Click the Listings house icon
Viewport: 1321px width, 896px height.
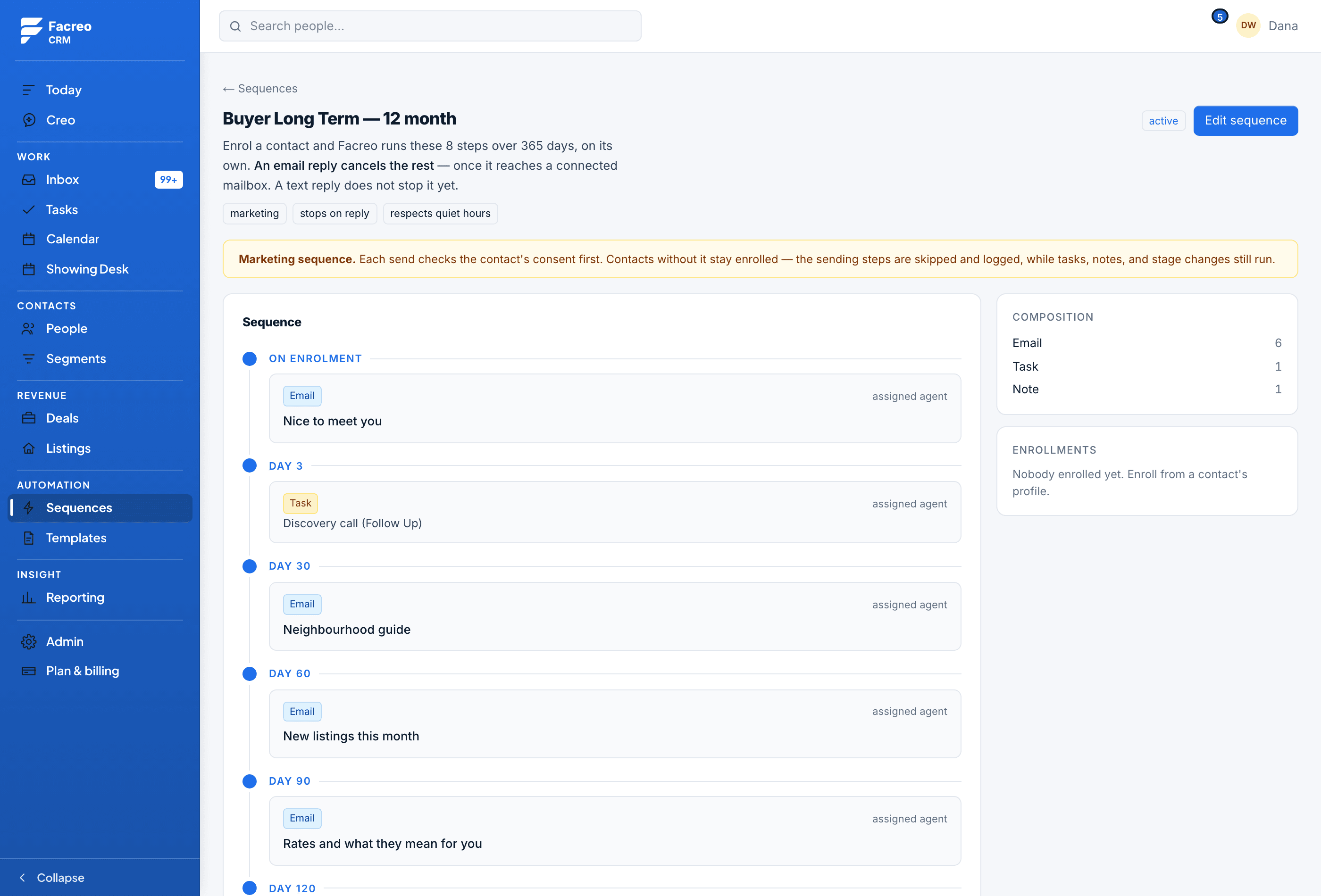click(28, 449)
